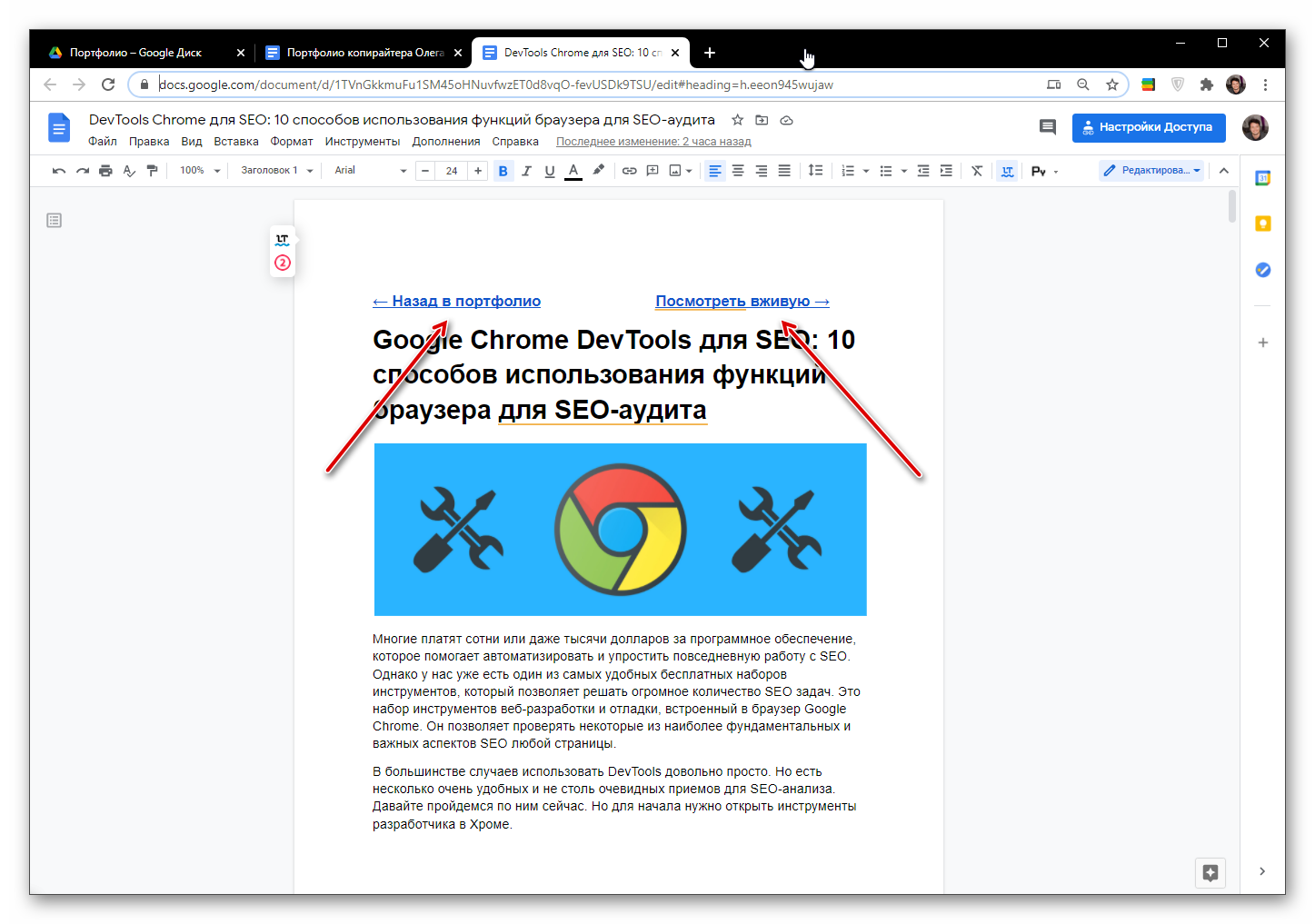The width and height of the screenshot is (1315, 924).
Task: Click the insert link icon
Action: coord(629,171)
